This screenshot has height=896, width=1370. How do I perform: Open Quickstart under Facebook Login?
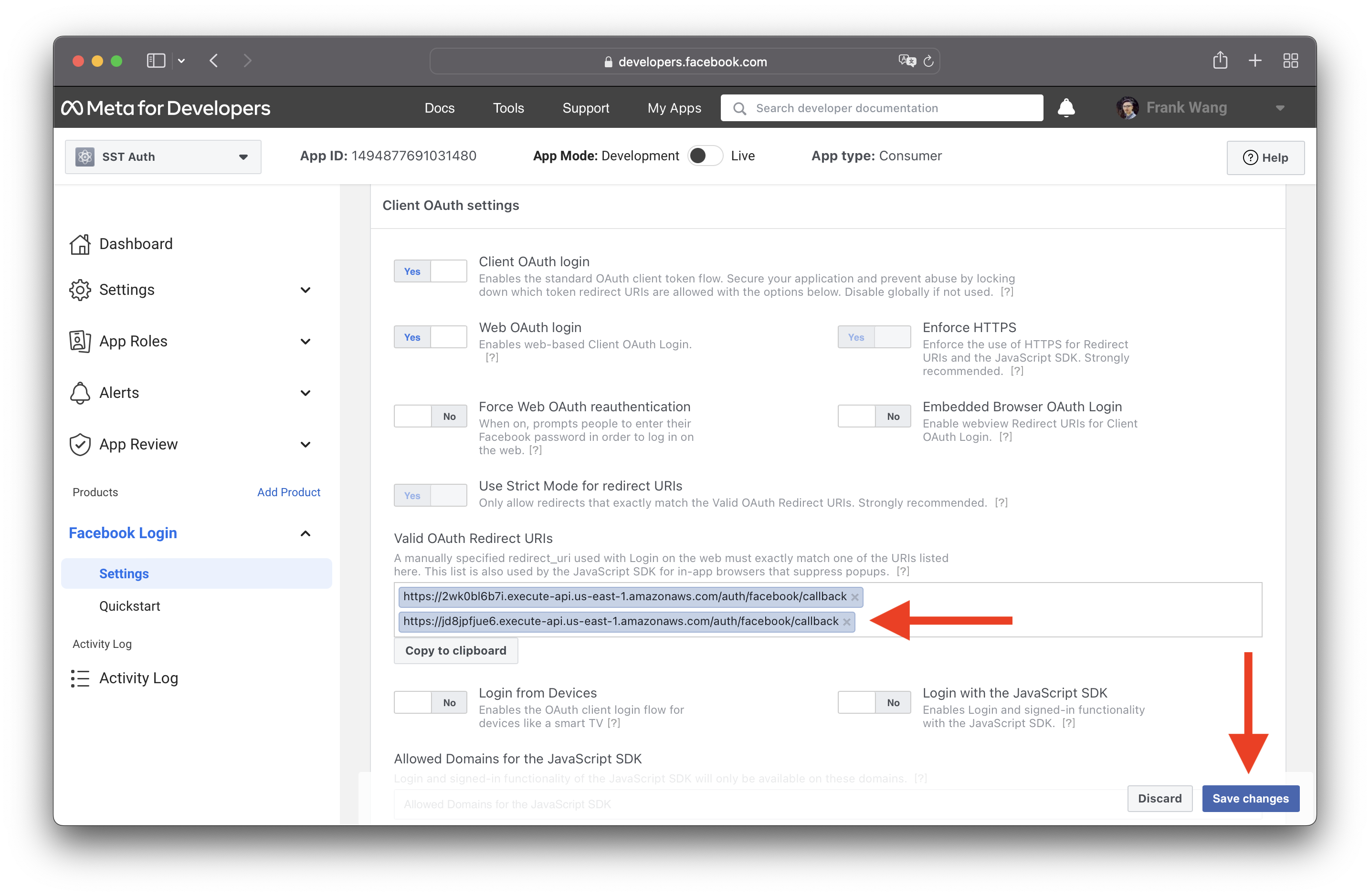point(129,606)
